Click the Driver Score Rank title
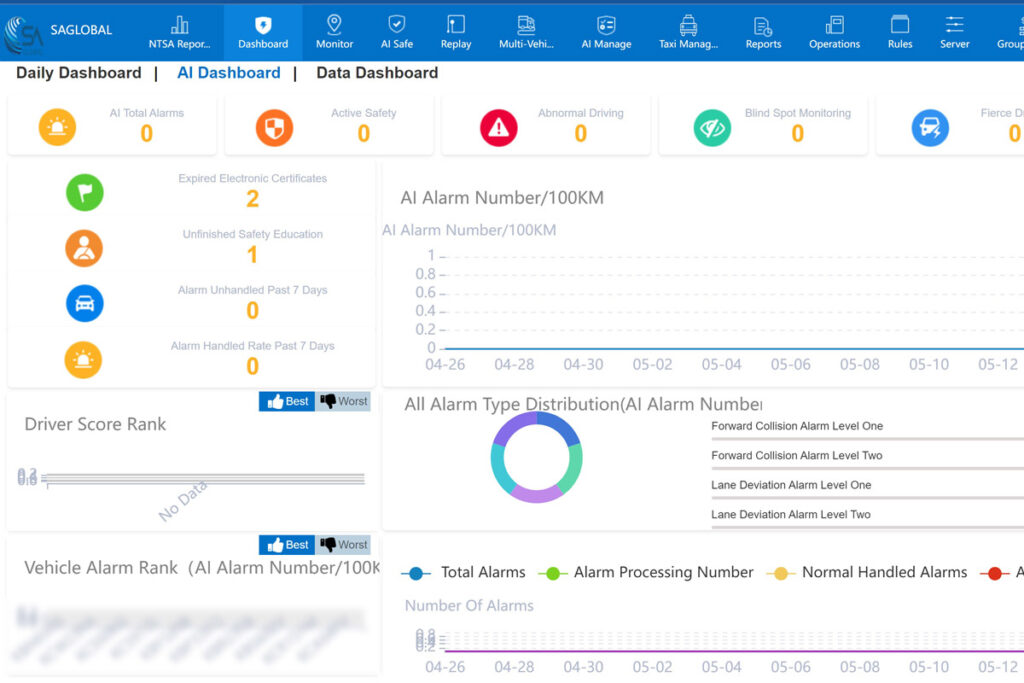This screenshot has height=683, width=1024. pos(95,424)
